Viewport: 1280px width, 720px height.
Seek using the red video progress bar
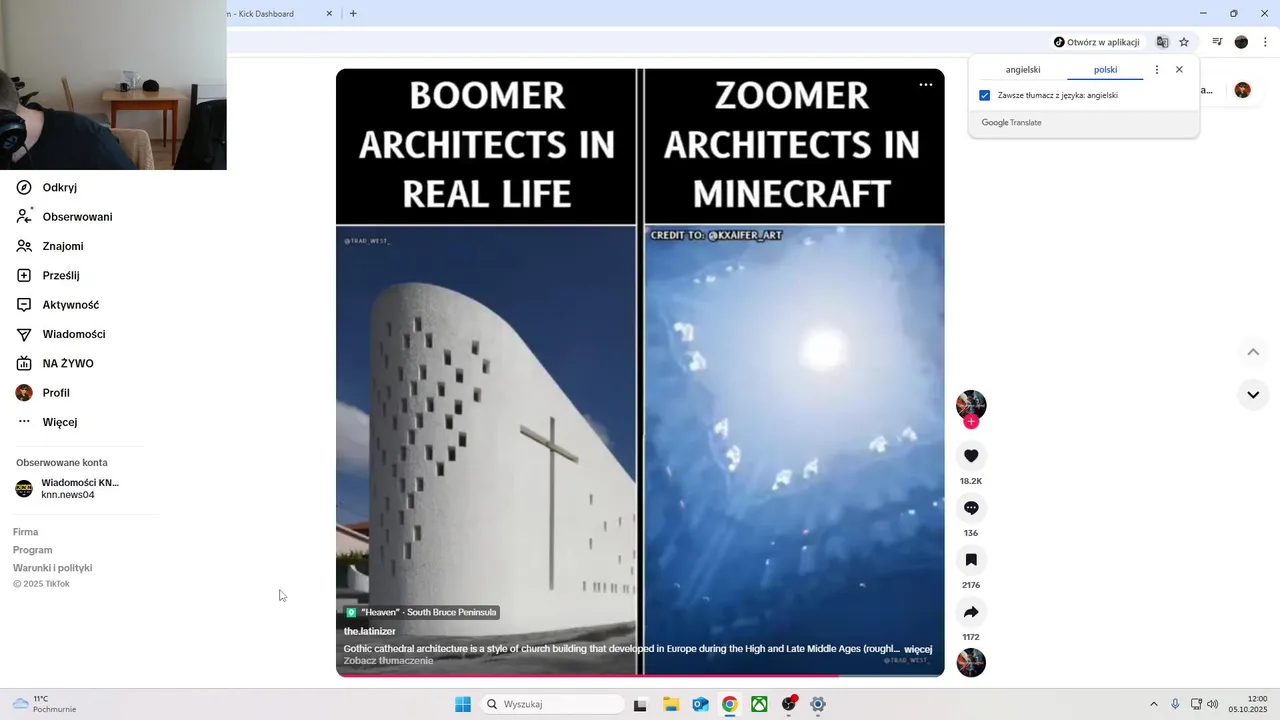click(640, 676)
